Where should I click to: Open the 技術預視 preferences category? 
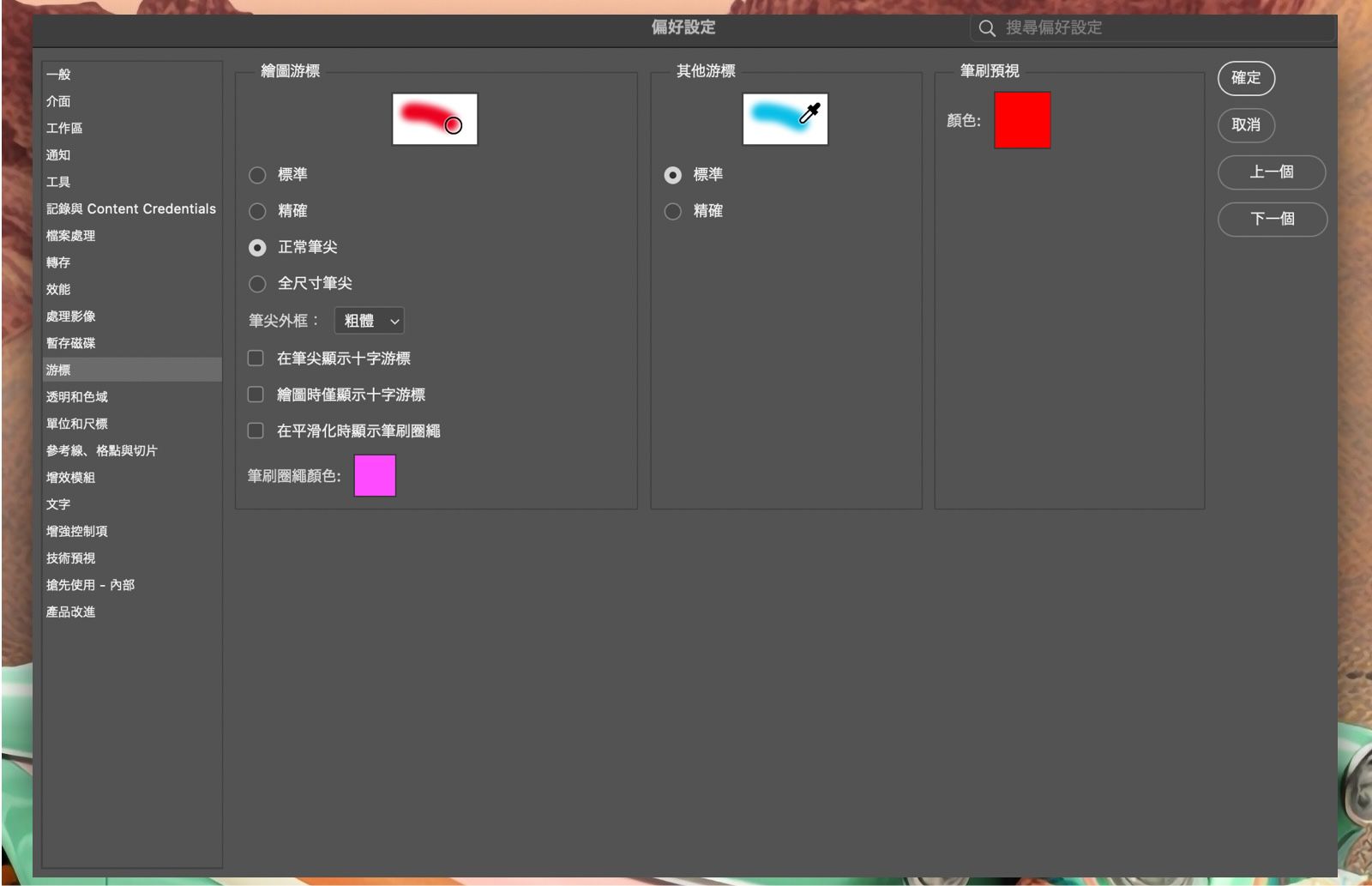[x=132, y=558]
